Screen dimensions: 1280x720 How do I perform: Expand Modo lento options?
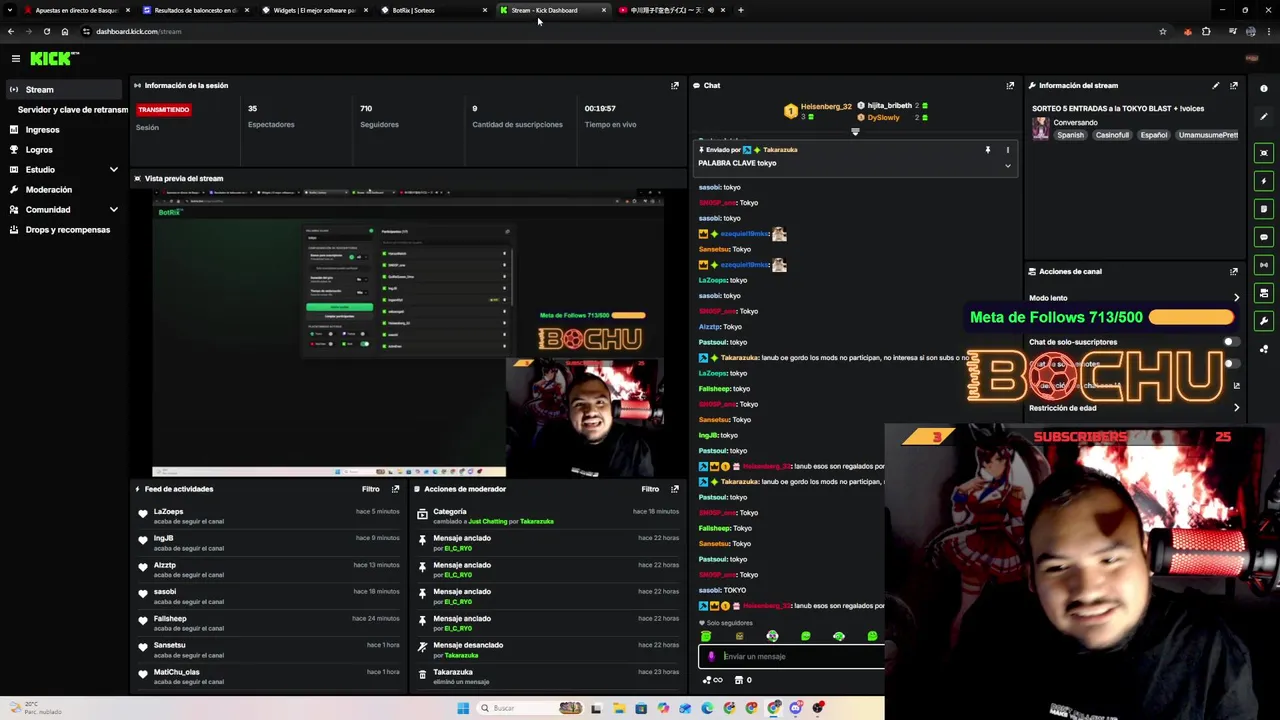pos(1236,298)
